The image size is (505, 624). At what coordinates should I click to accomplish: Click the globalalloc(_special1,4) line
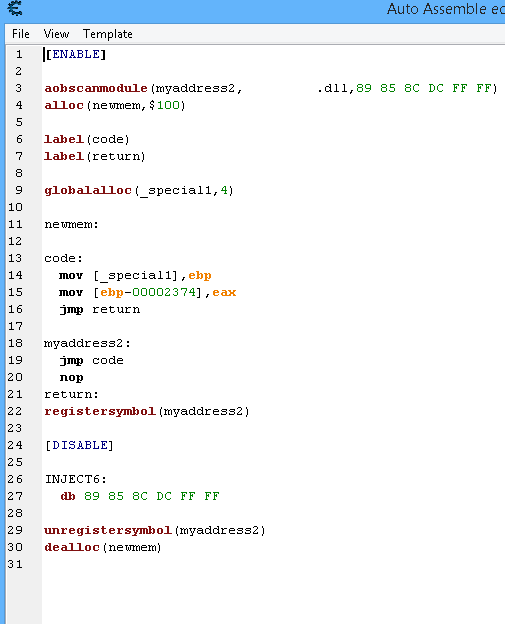[139, 190]
